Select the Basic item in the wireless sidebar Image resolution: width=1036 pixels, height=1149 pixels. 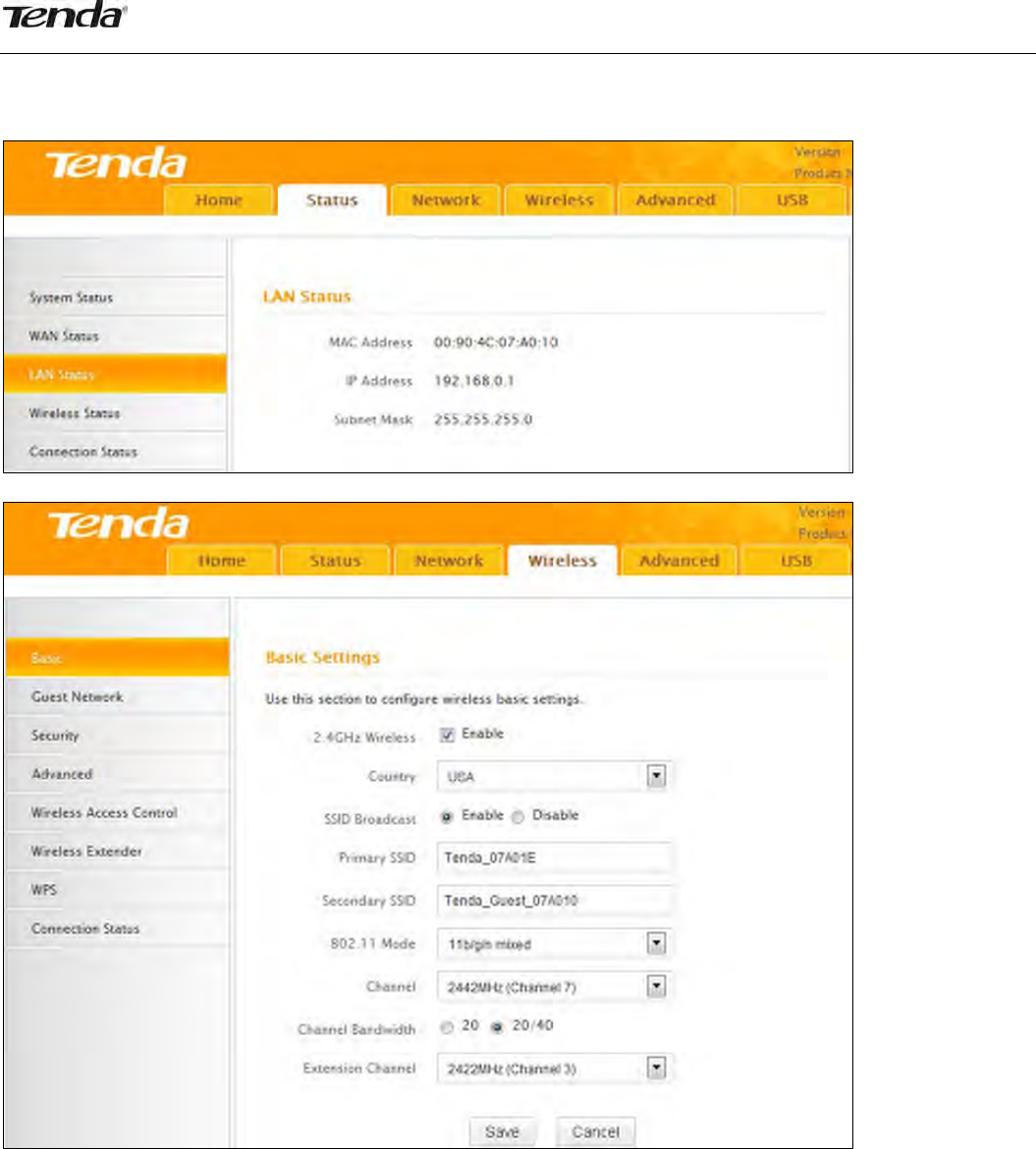[x=117, y=657]
